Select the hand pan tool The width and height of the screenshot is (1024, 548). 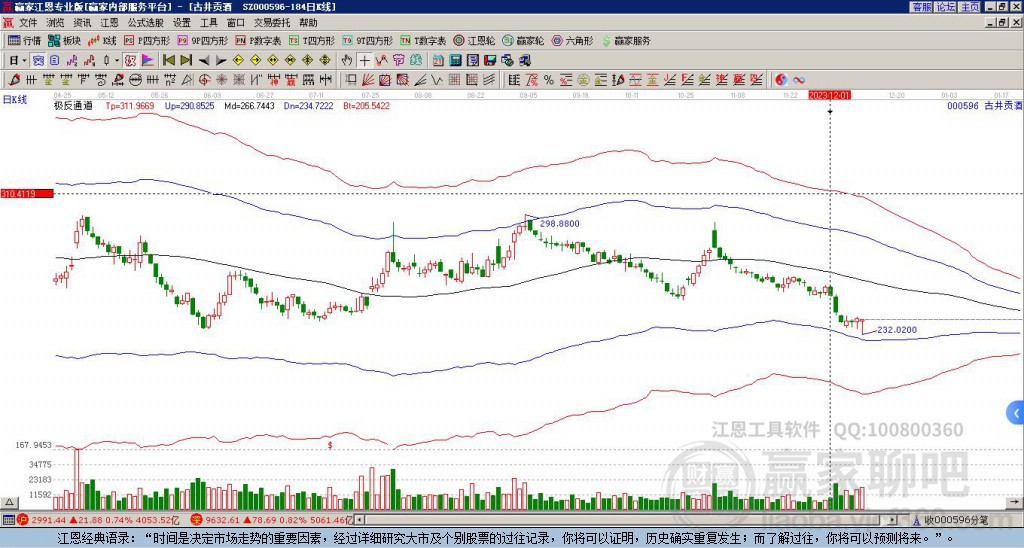pos(347,60)
